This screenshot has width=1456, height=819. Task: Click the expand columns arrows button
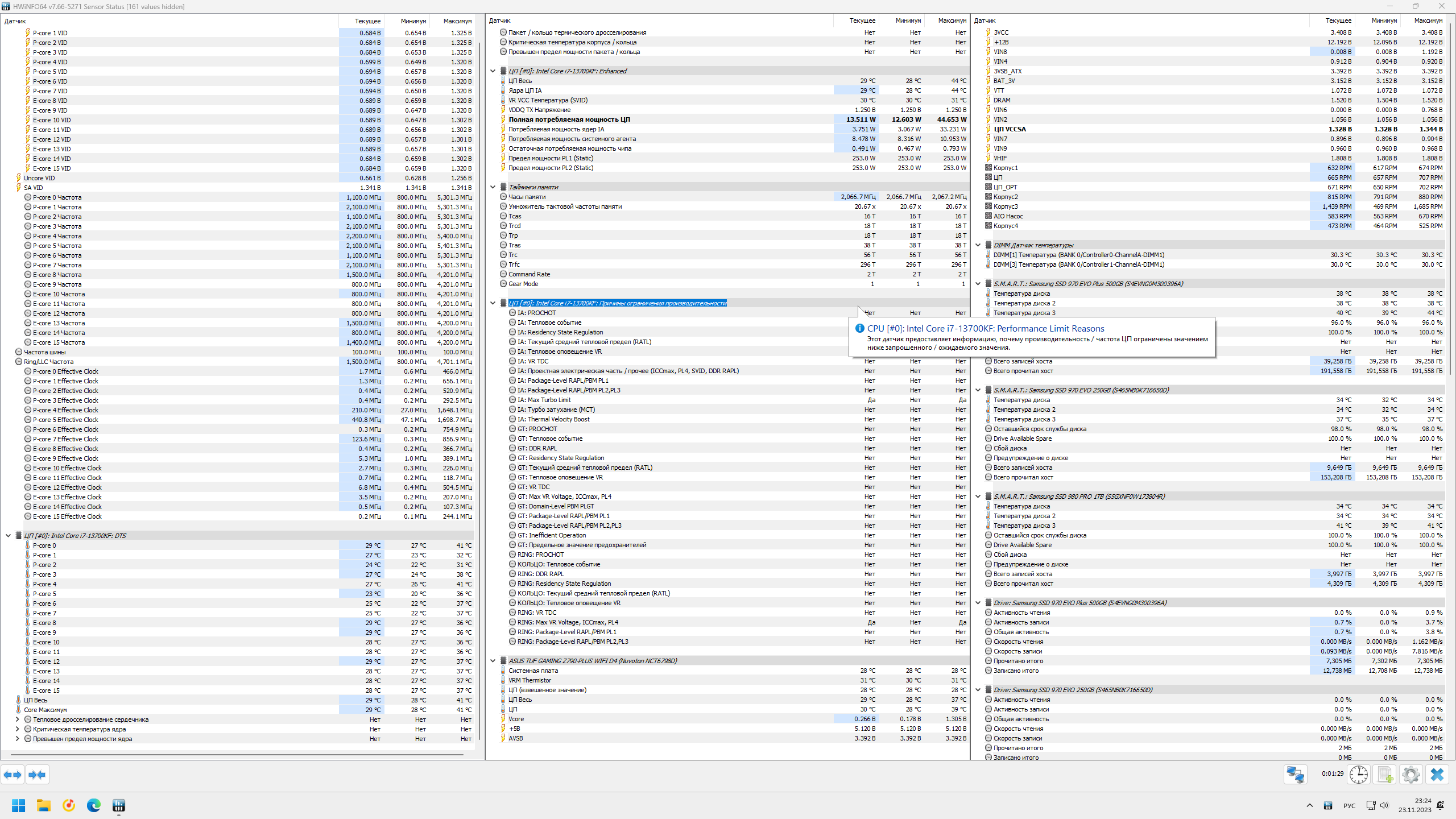(x=13, y=775)
